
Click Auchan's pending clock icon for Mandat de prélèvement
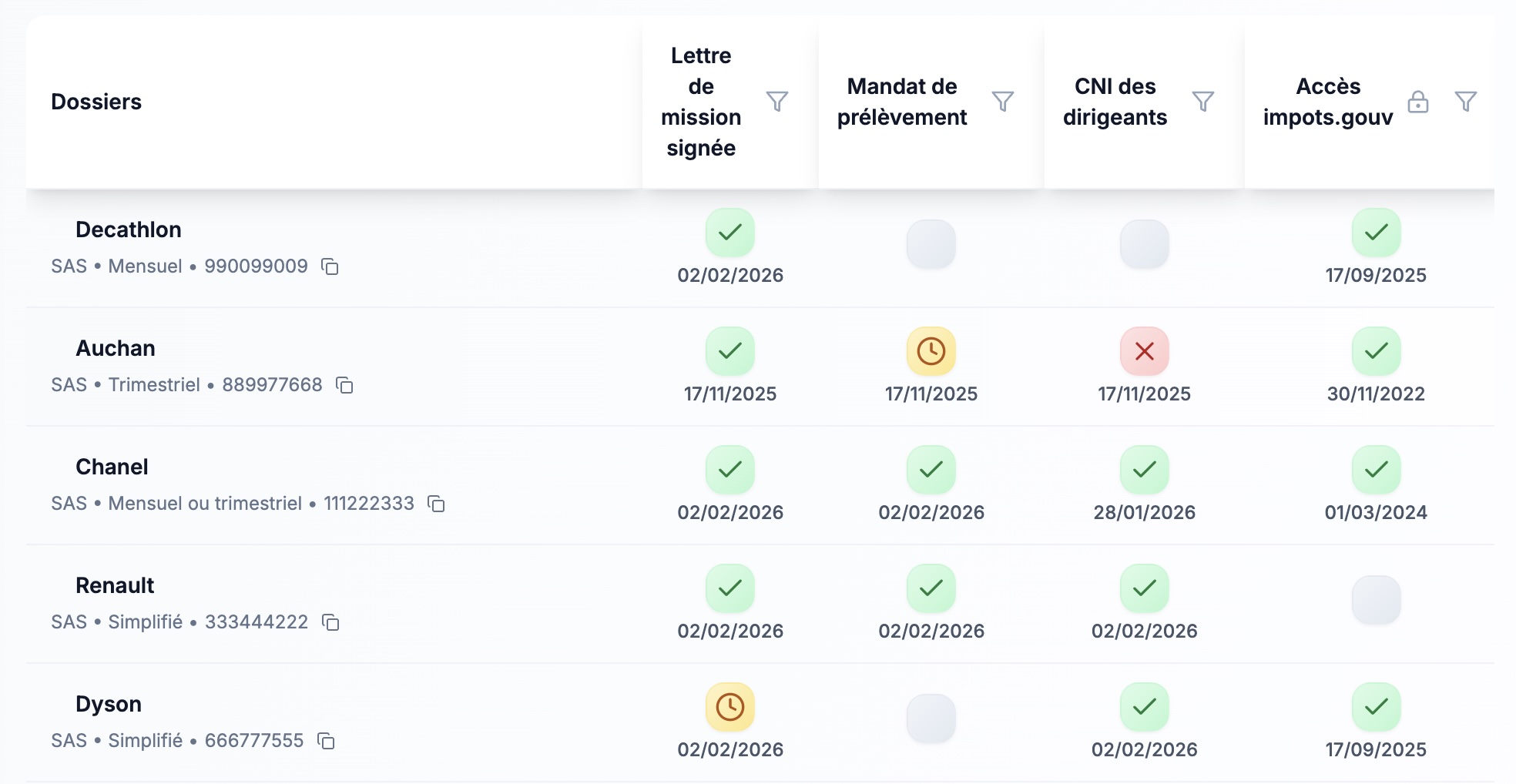pos(931,353)
